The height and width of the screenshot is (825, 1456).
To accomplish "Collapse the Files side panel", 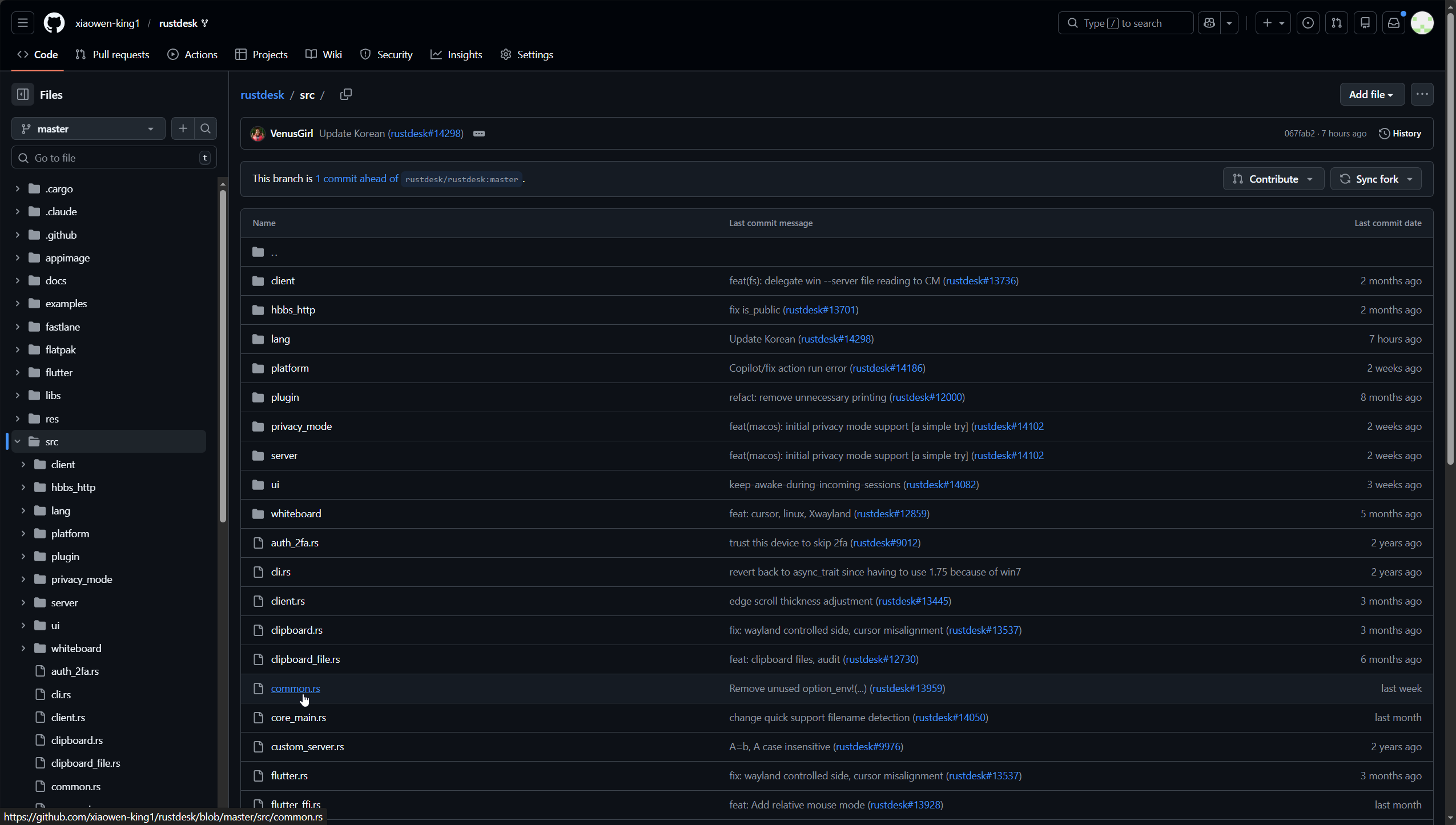I will (x=23, y=95).
